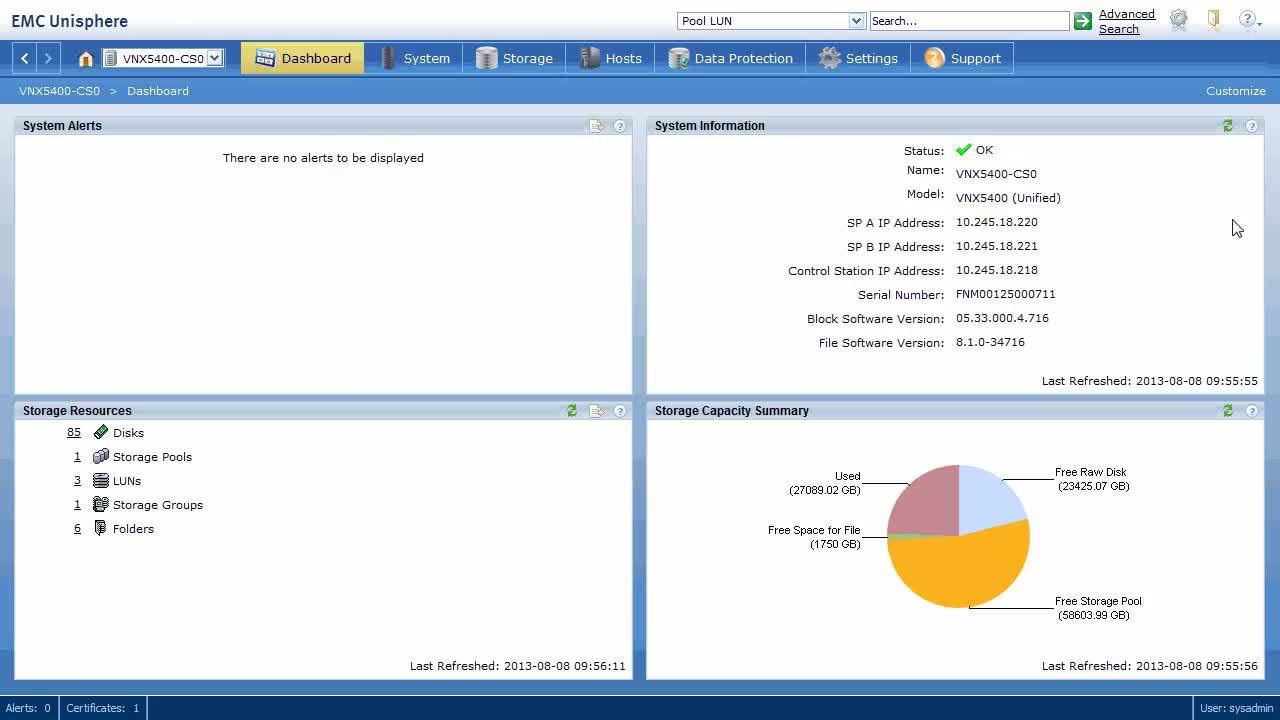
Task: Go back using the left arrow navigation button
Action: click(x=25, y=58)
